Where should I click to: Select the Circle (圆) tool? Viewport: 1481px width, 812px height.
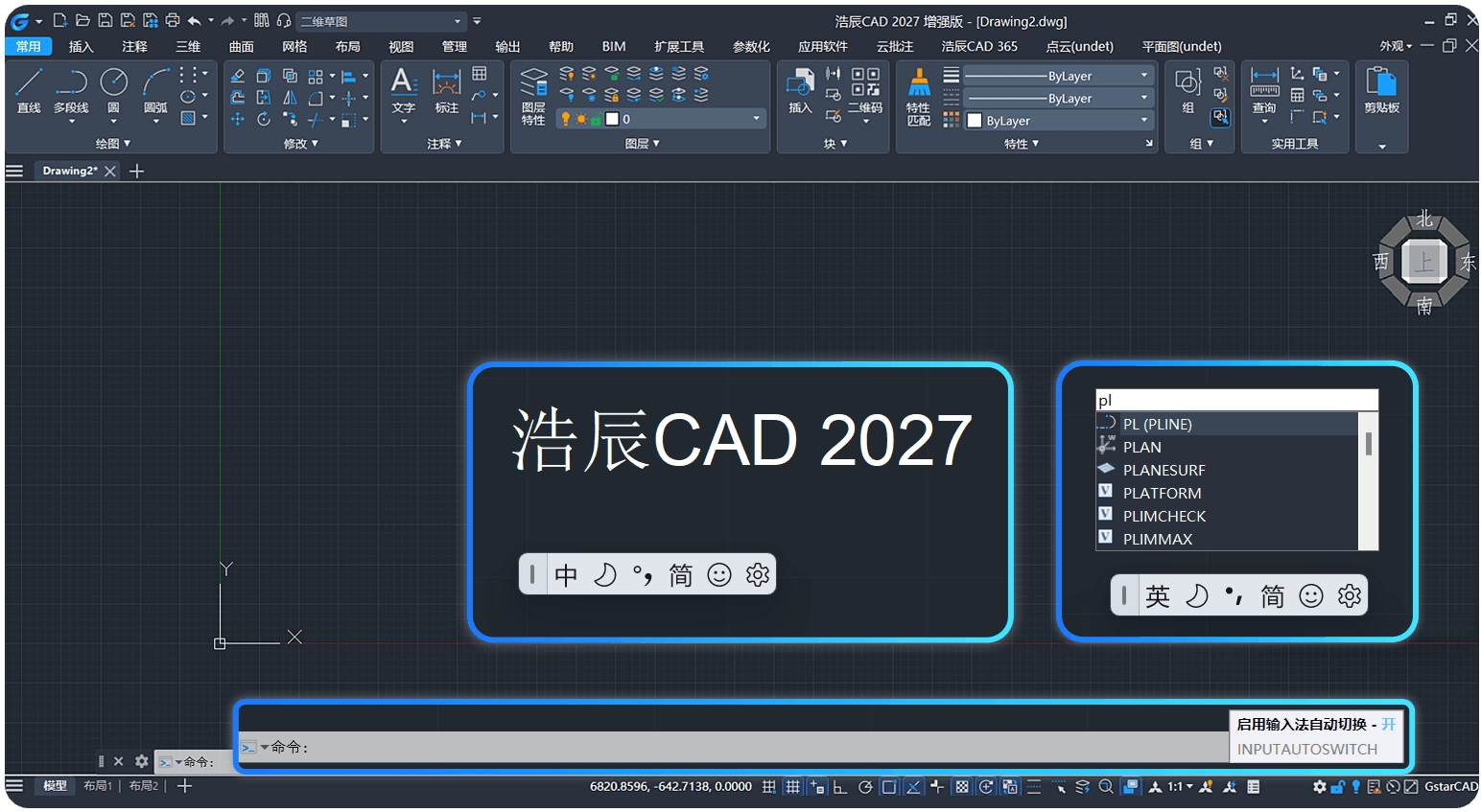(x=113, y=91)
